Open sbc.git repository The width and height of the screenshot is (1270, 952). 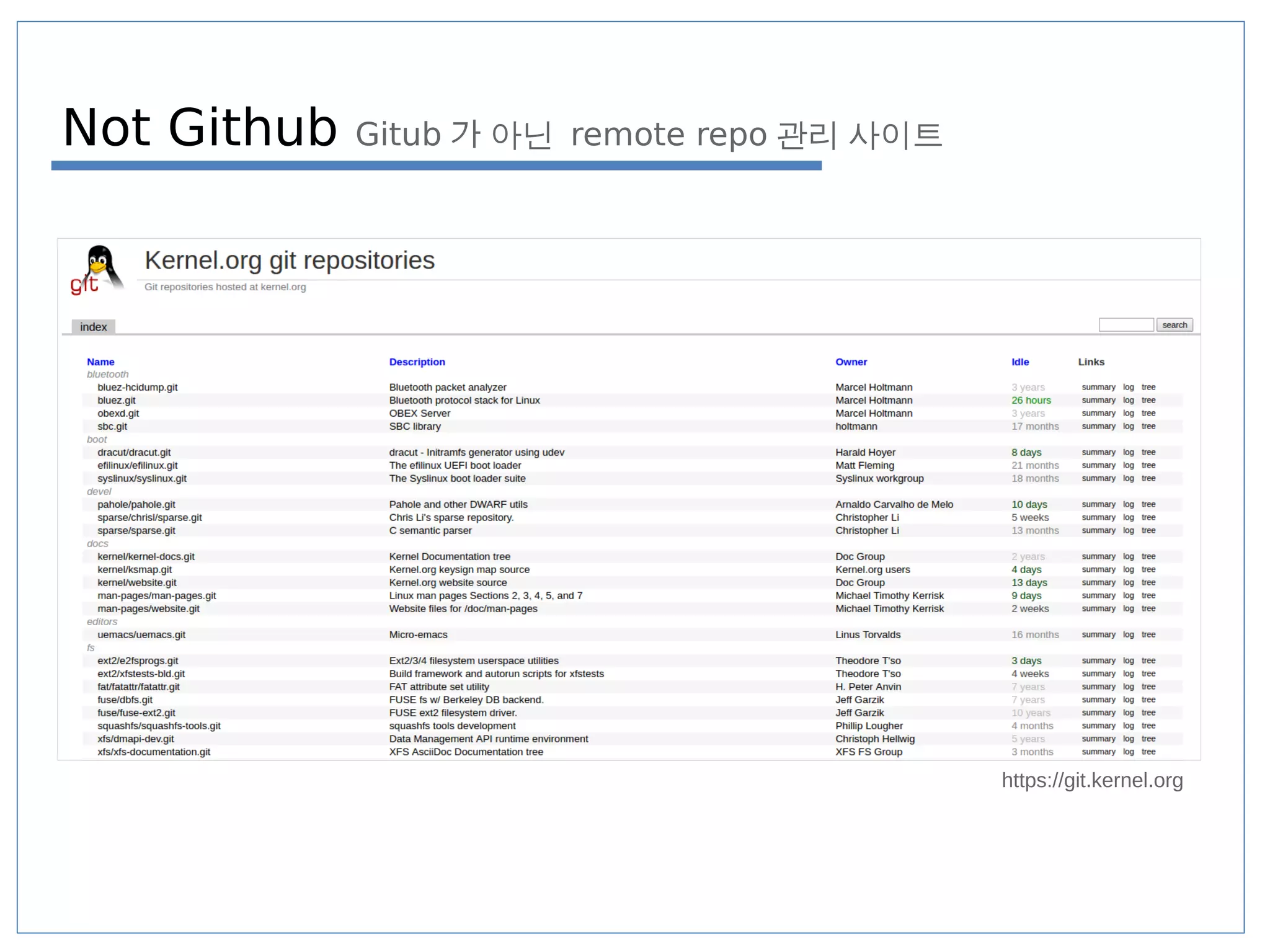point(112,427)
